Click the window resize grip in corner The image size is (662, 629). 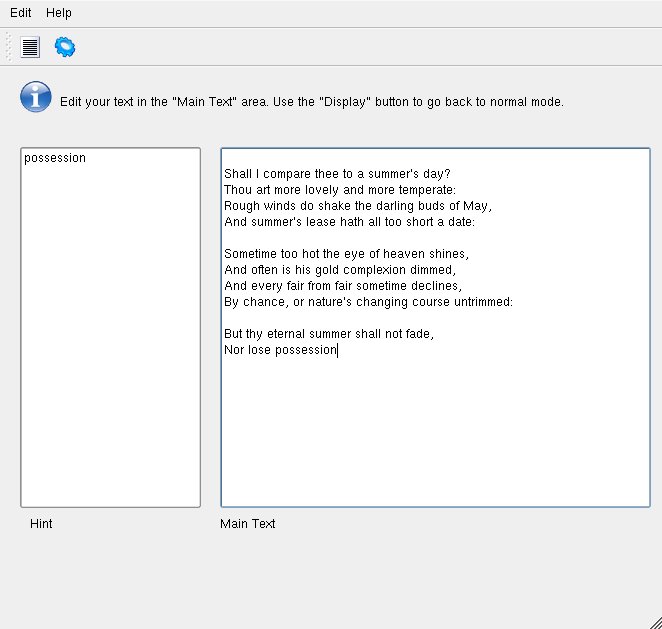click(656, 623)
